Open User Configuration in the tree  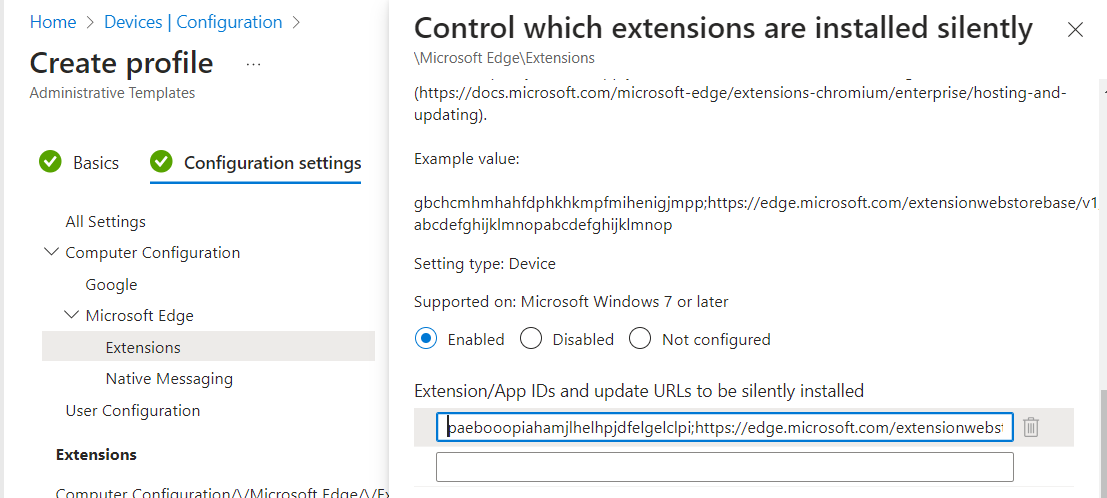(132, 410)
